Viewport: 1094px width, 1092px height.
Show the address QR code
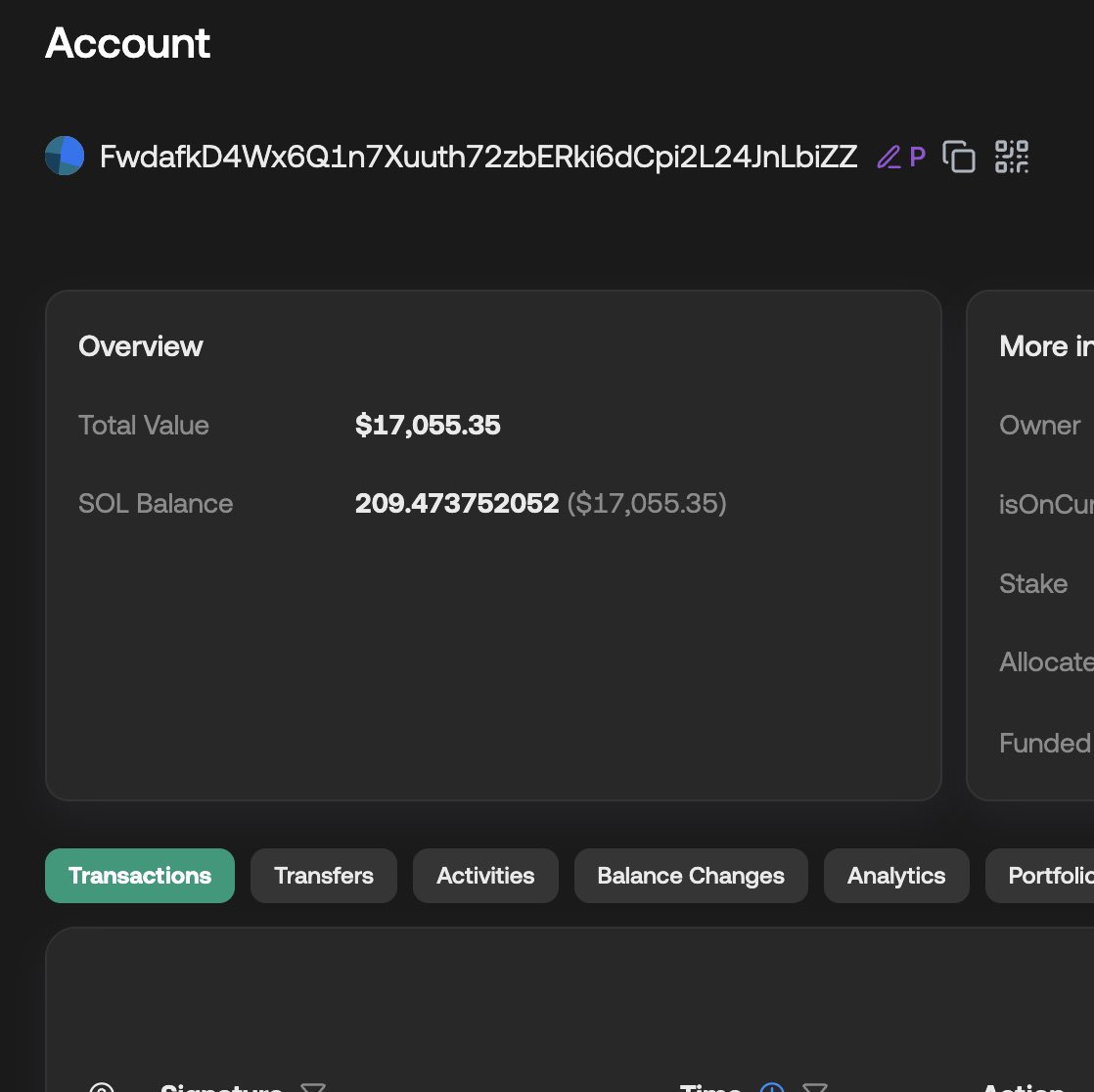1012,157
